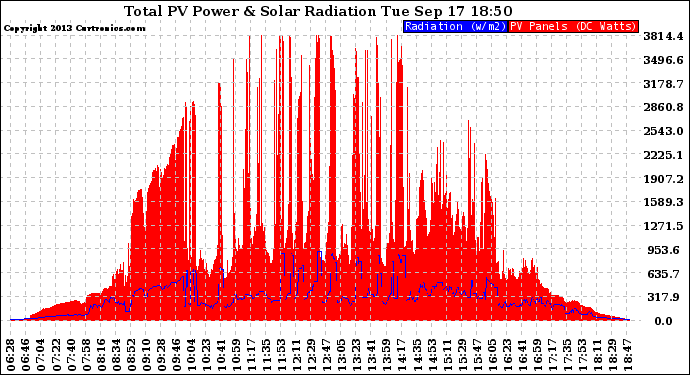The height and width of the screenshot is (375, 690).
Task: Click the 17:17 time label
Action: coord(552,355)
